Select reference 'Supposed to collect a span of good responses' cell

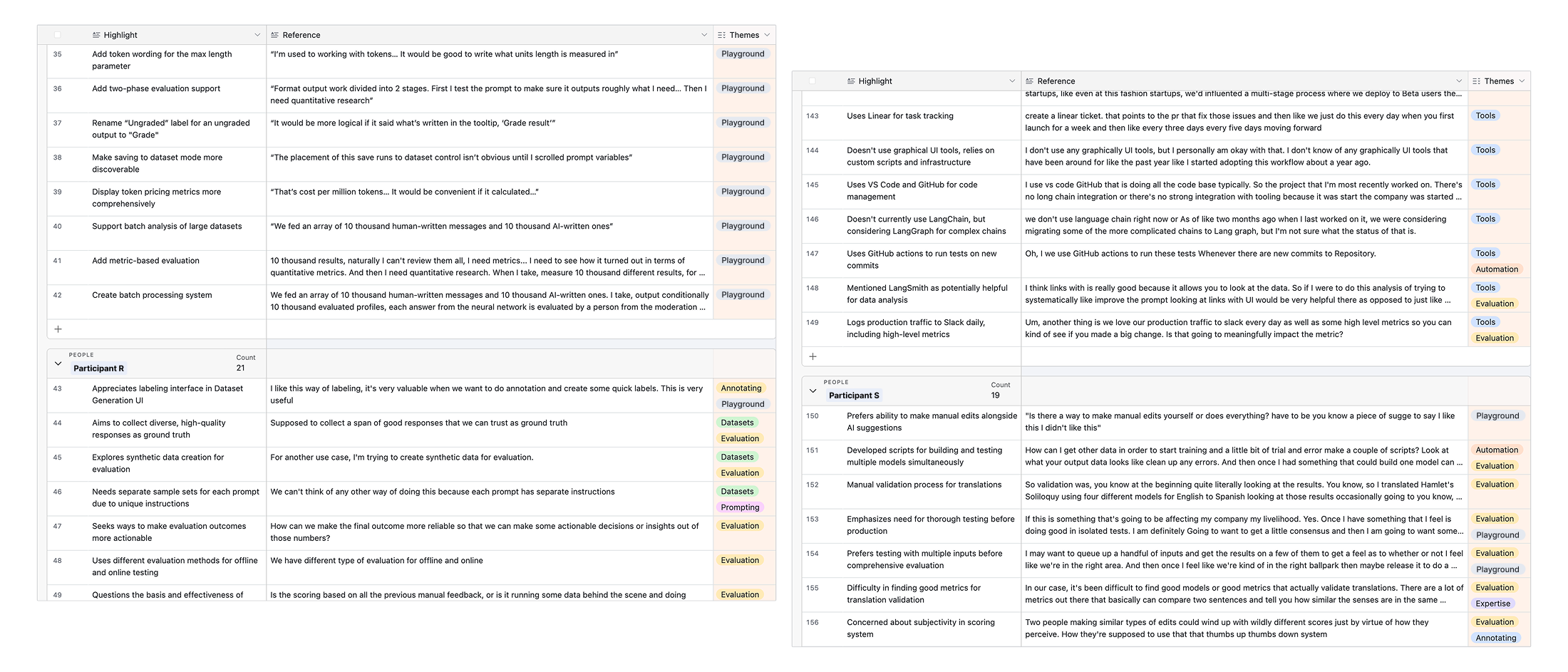tap(490, 430)
